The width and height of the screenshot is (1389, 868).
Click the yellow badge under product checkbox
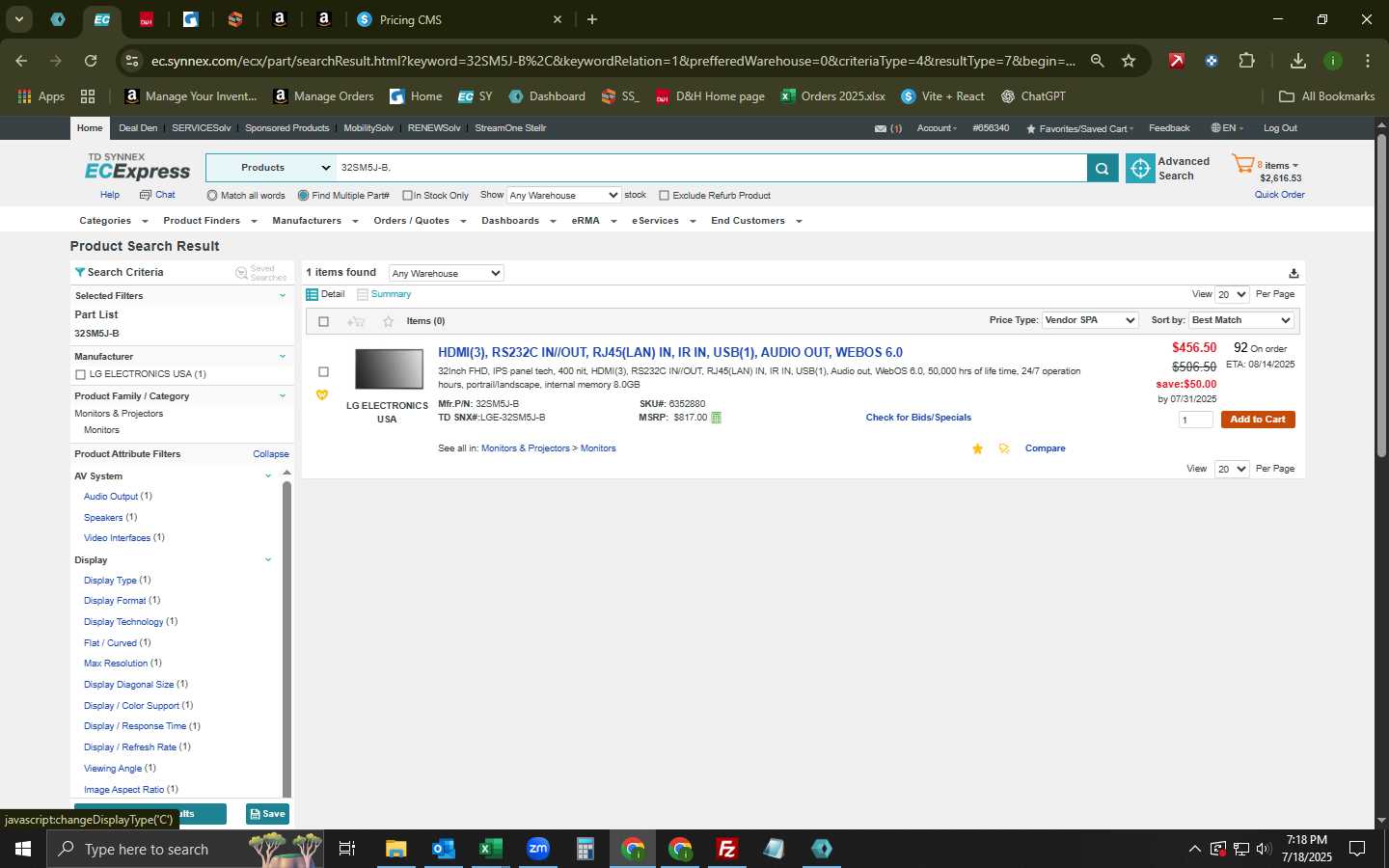coord(322,394)
